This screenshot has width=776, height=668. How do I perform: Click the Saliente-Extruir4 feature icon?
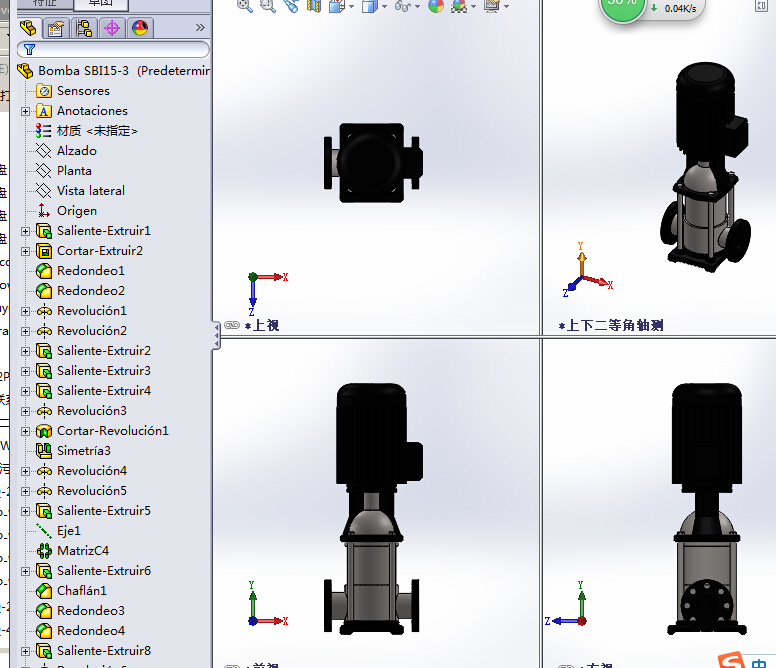[x=44, y=391]
